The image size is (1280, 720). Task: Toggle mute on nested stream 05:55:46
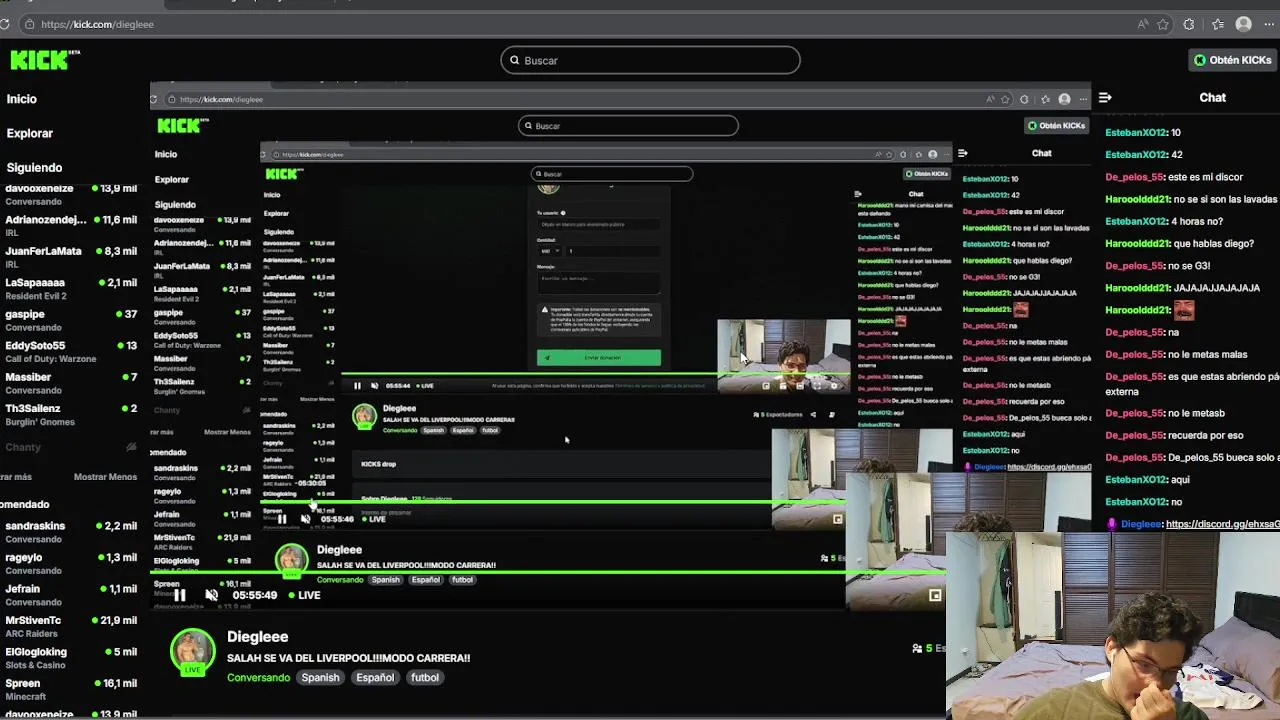pos(305,519)
